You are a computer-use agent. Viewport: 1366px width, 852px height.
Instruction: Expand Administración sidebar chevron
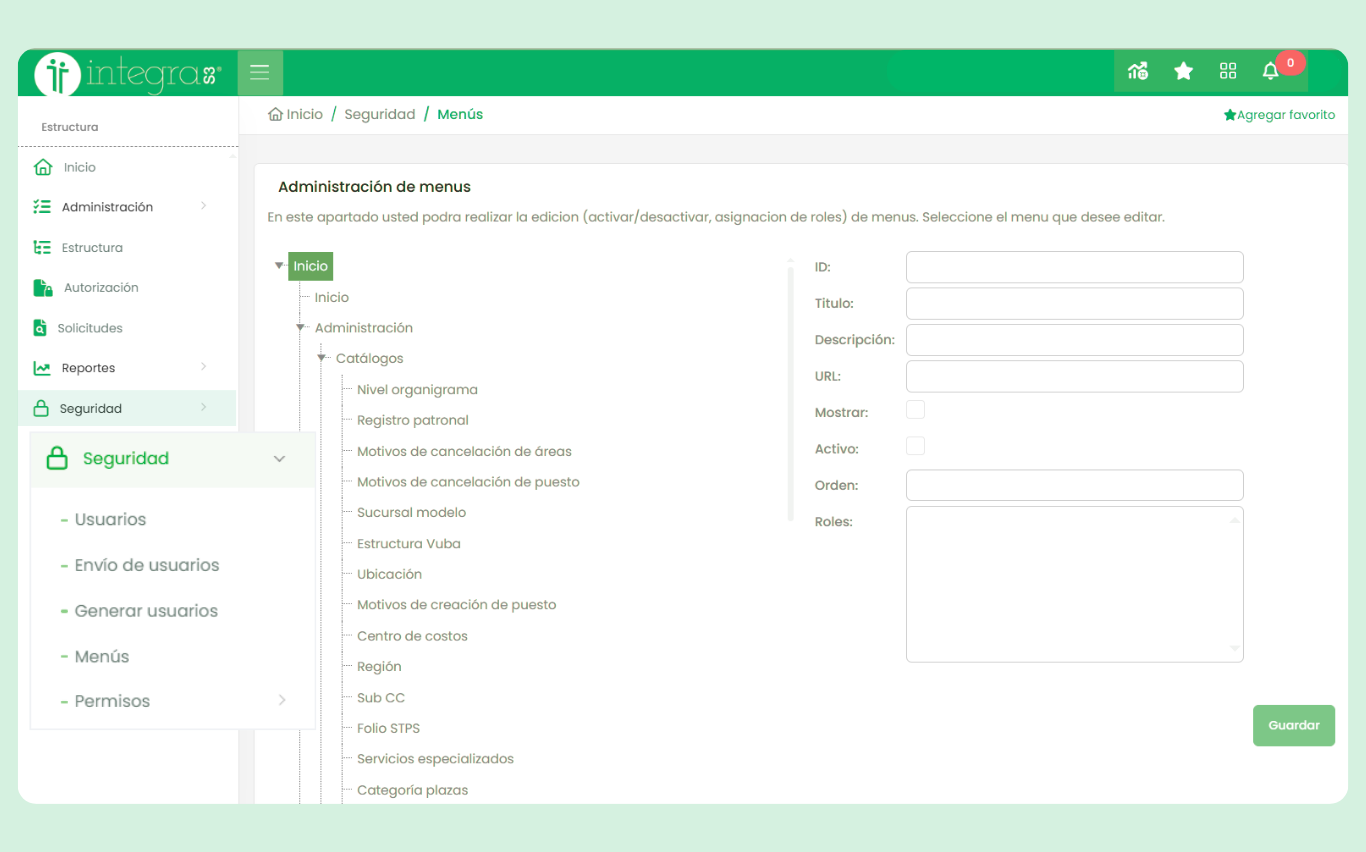coord(204,206)
